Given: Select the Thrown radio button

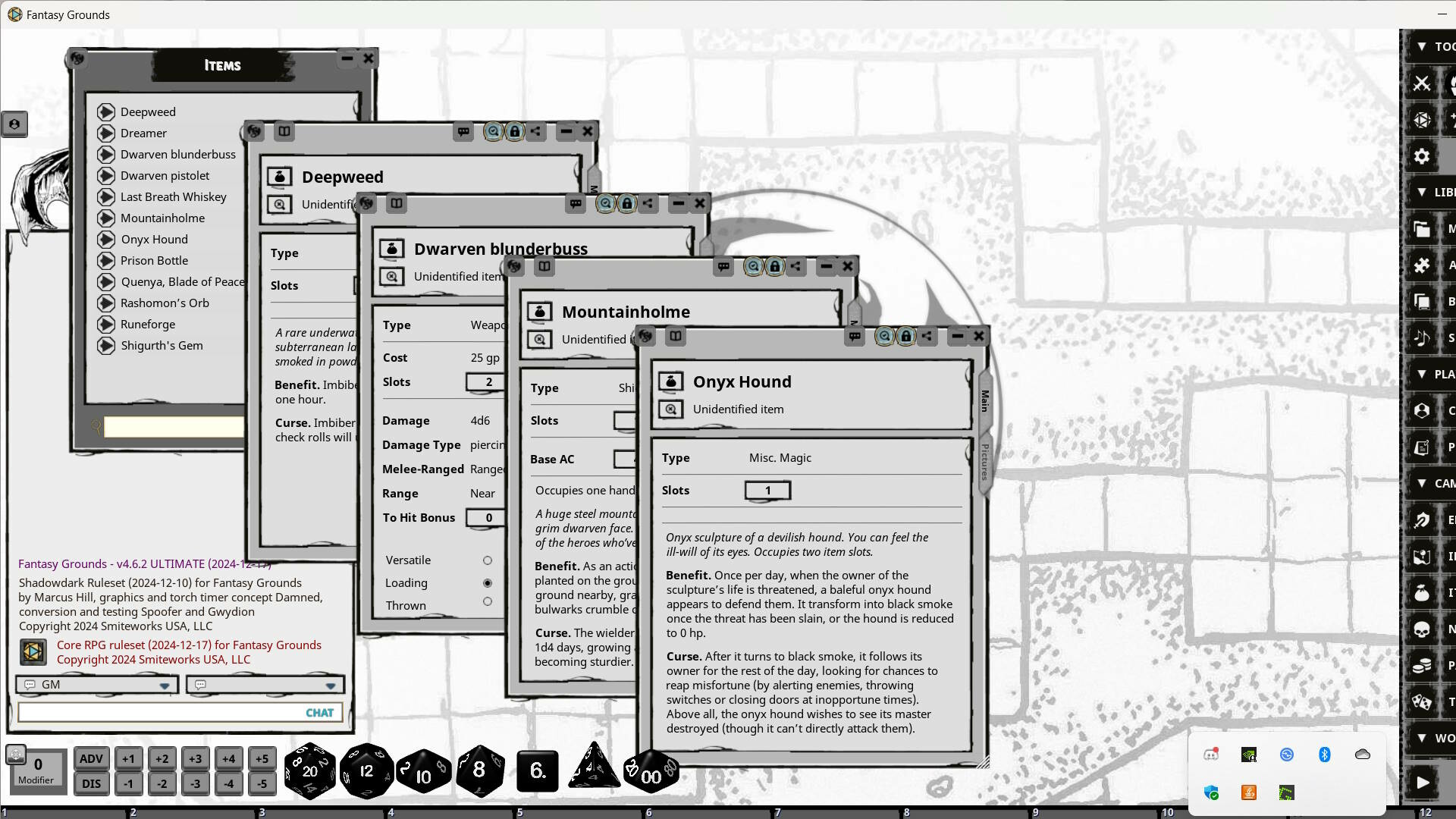Looking at the screenshot, I should 488,601.
